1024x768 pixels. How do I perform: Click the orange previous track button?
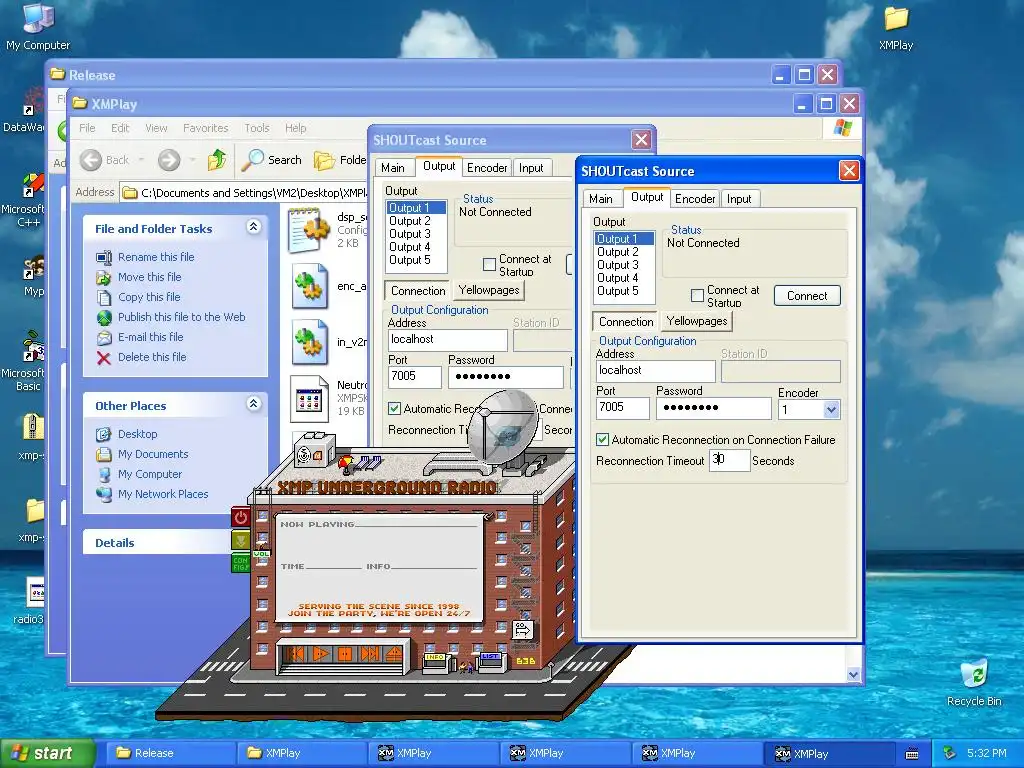coord(296,654)
